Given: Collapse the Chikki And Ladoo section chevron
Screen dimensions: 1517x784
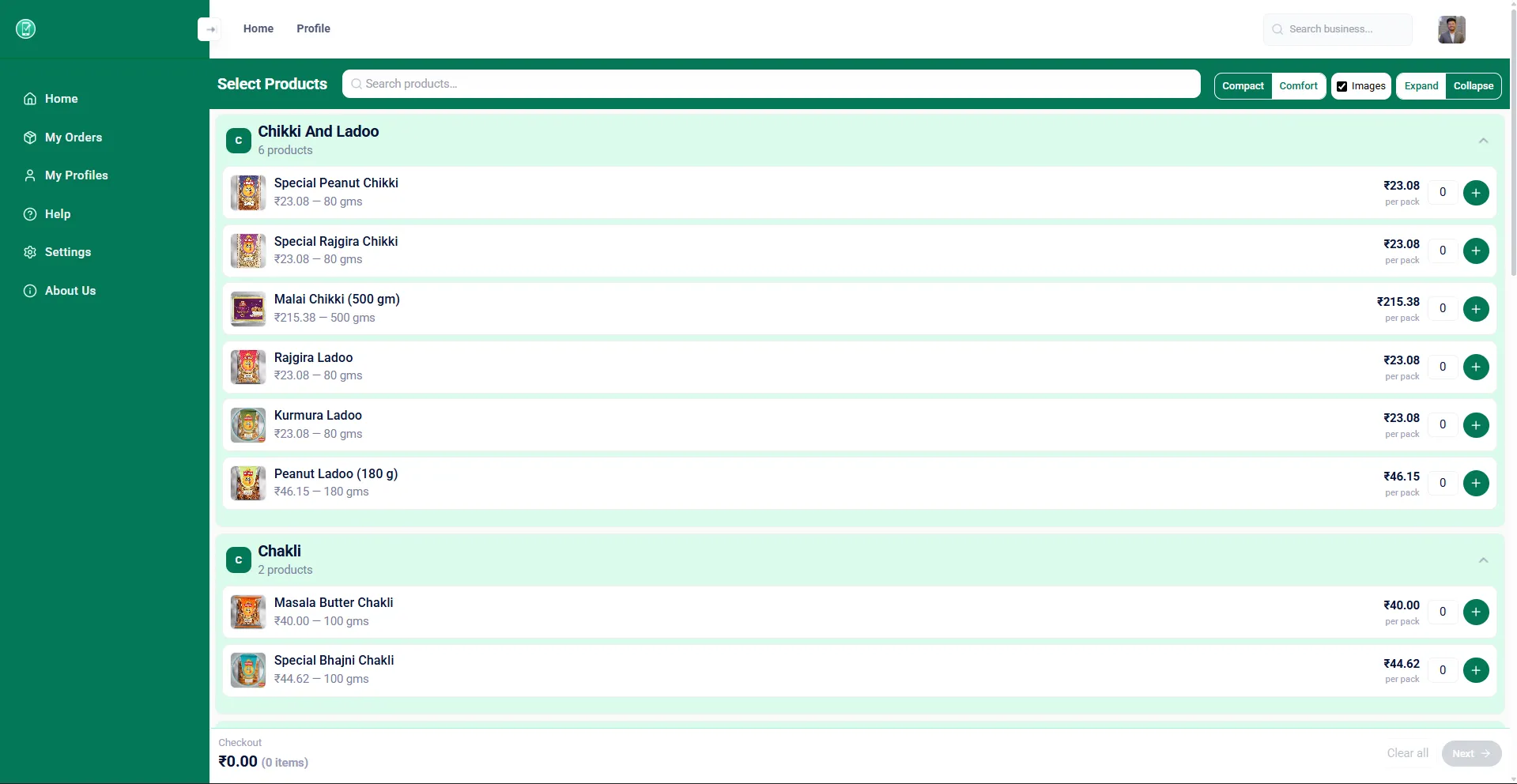Looking at the screenshot, I should 1483,141.
